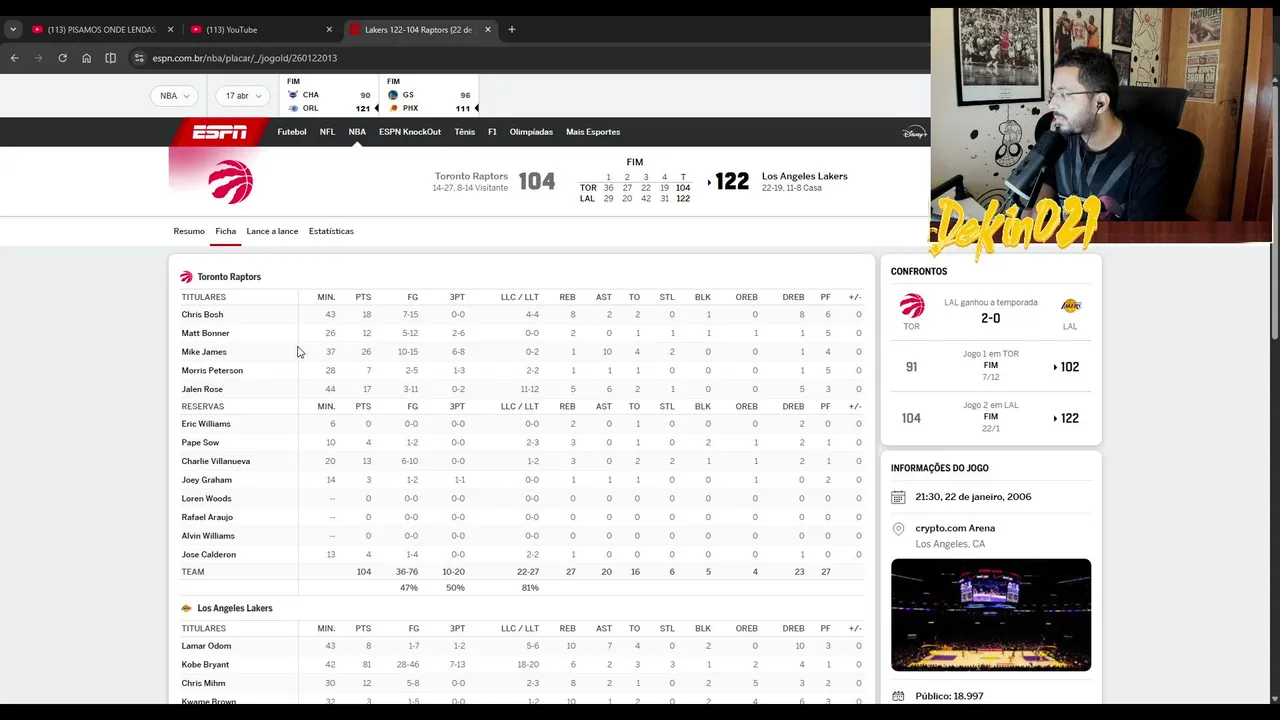The height and width of the screenshot is (720, 1280).
Task: Open the NFL menu
Action: [327, 132]
